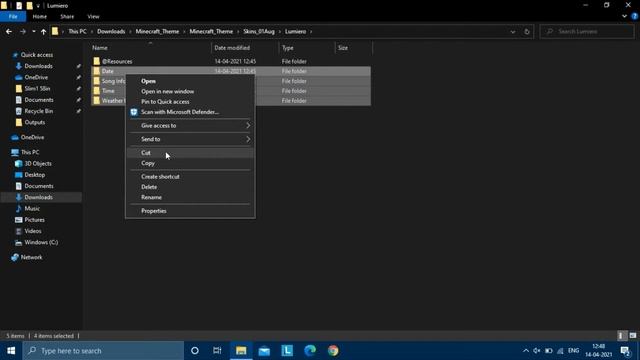Select the @Resources folder
Viewport: 640px width, 360px height.
117,61
